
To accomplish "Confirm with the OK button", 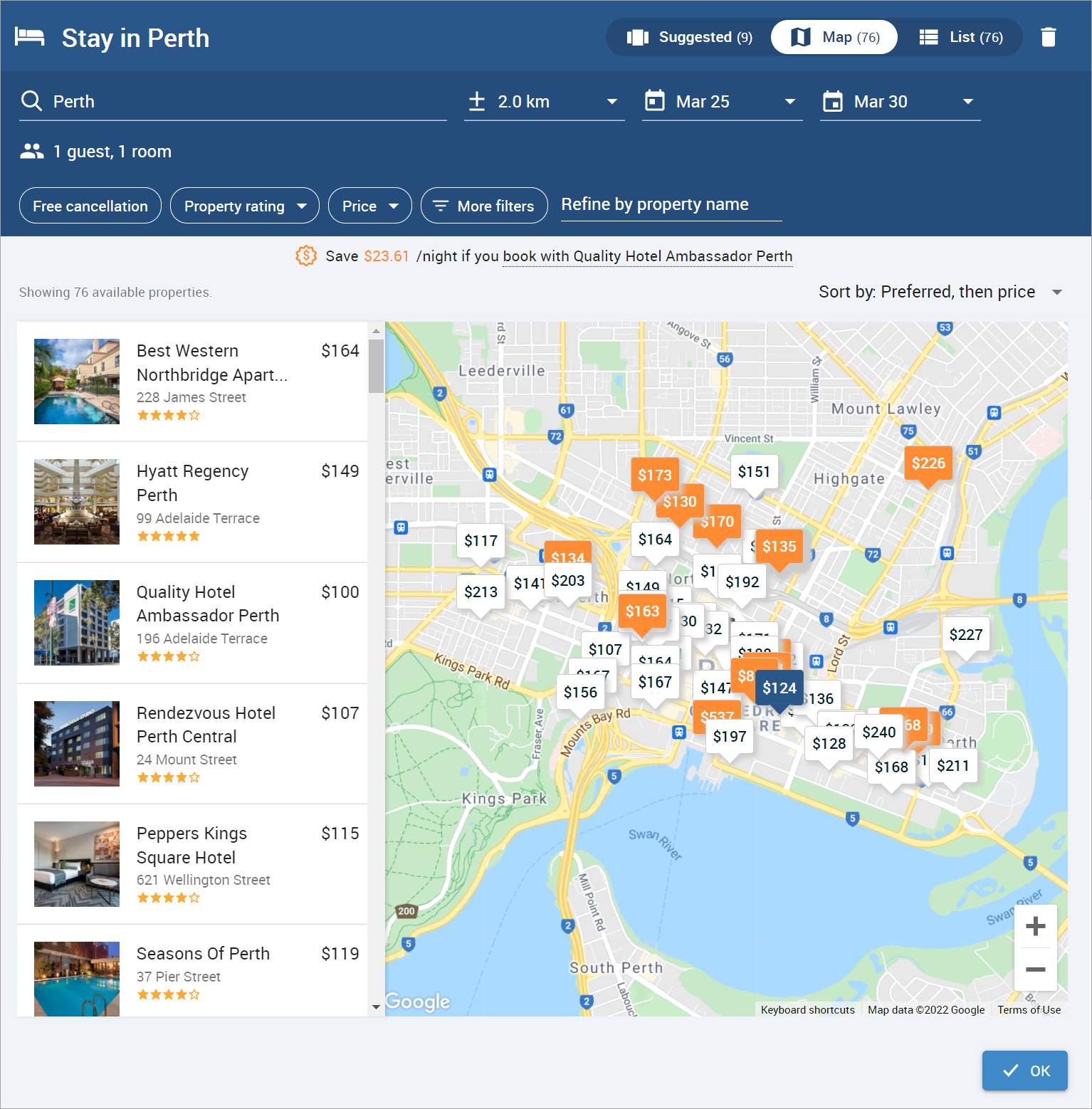I will coord(1025,1071).
